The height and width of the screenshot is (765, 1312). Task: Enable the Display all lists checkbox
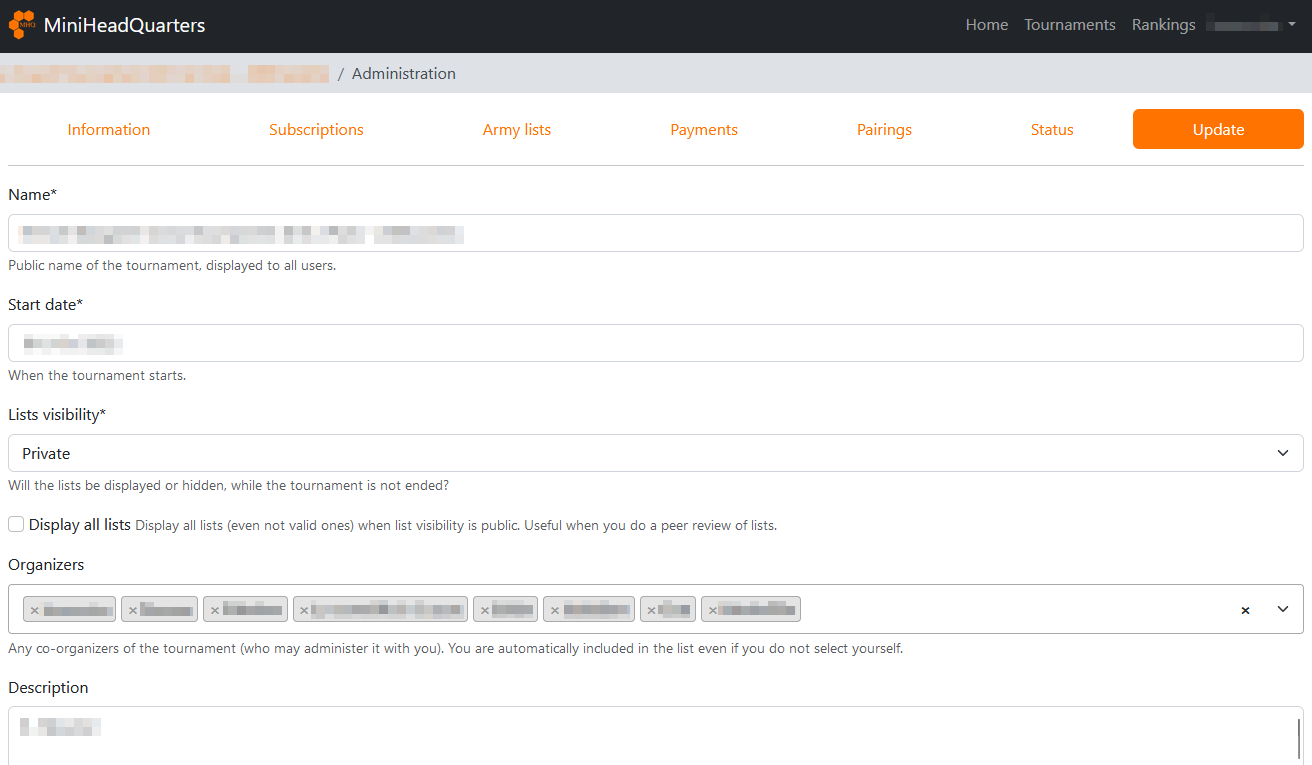(16, 525)
